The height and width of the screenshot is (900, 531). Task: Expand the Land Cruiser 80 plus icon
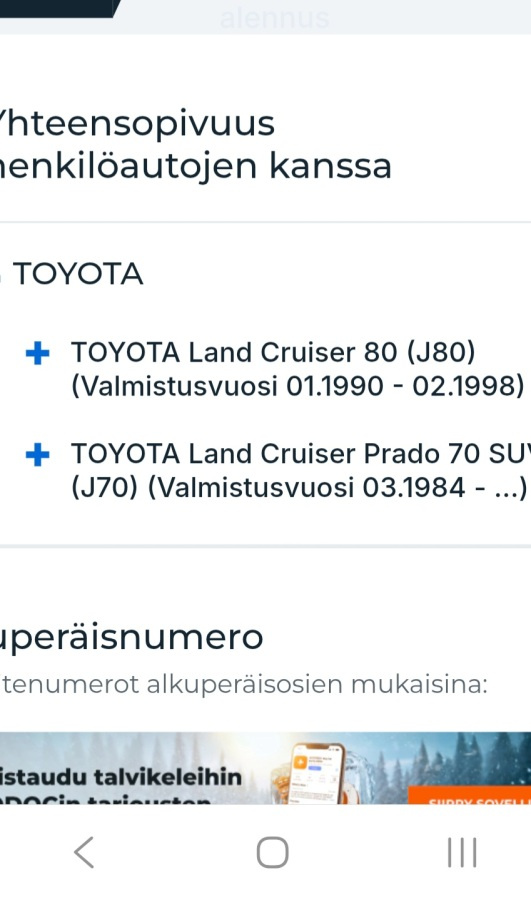tap(38, 353)
